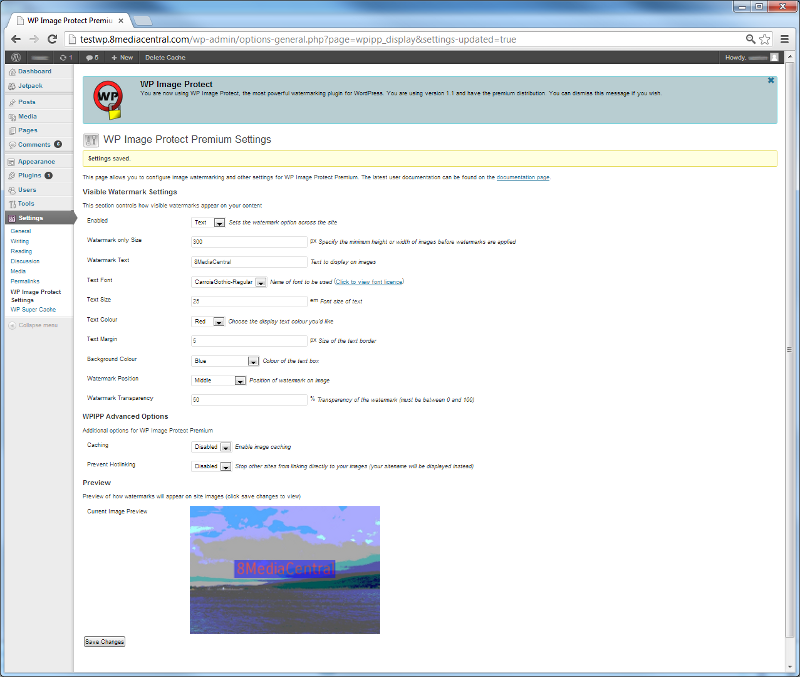
Task: Click the Watermark Transparency field
Action: 249,399
